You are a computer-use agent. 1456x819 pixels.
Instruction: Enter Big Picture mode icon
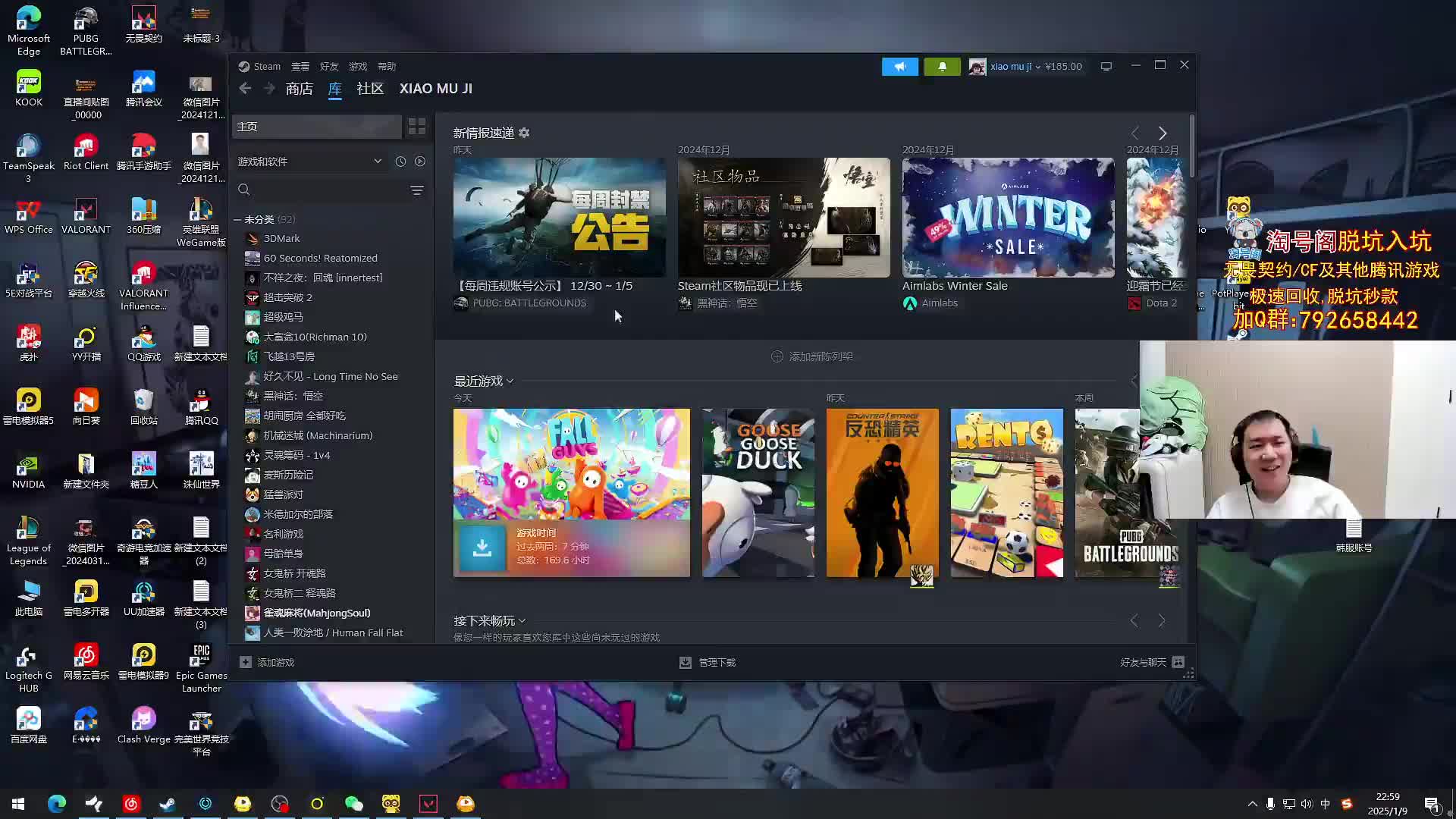click(x=1106, y=67)
